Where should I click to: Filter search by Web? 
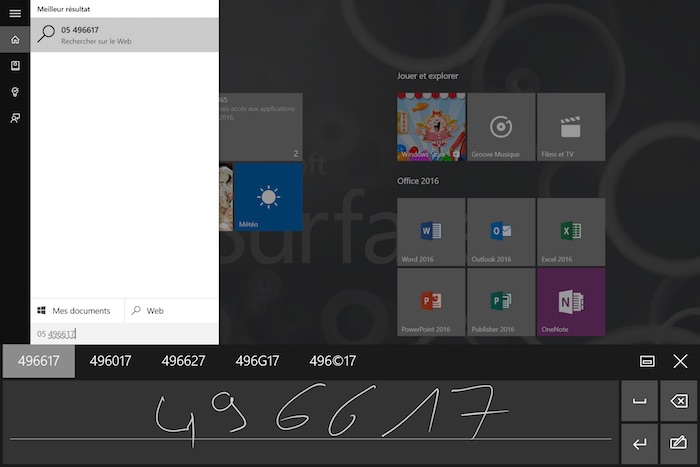172,311
